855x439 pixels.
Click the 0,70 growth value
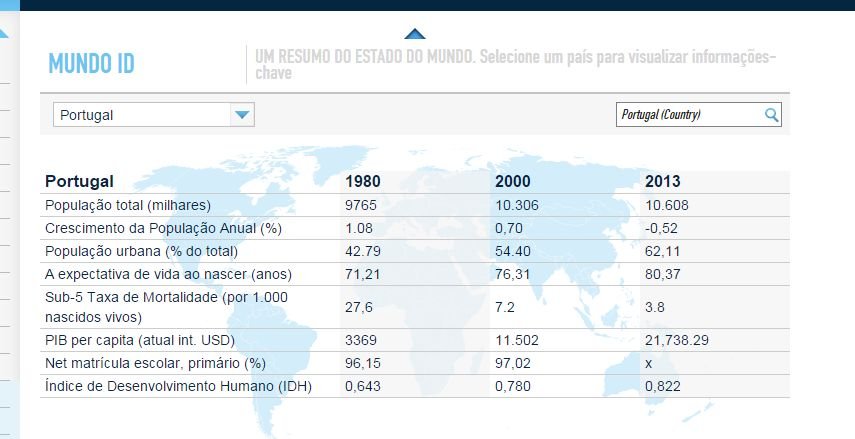coord(508,228)
